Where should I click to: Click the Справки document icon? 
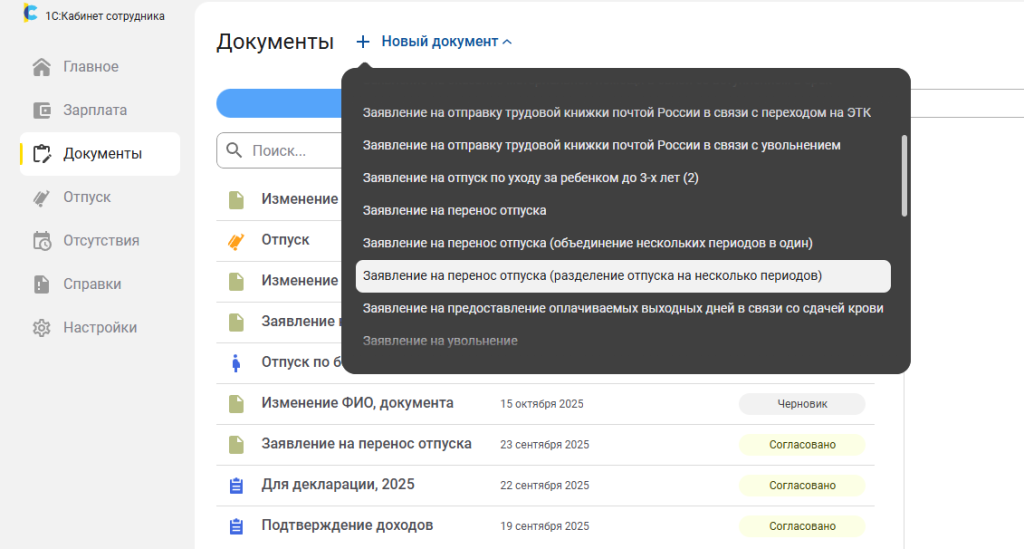pos(42,284)
